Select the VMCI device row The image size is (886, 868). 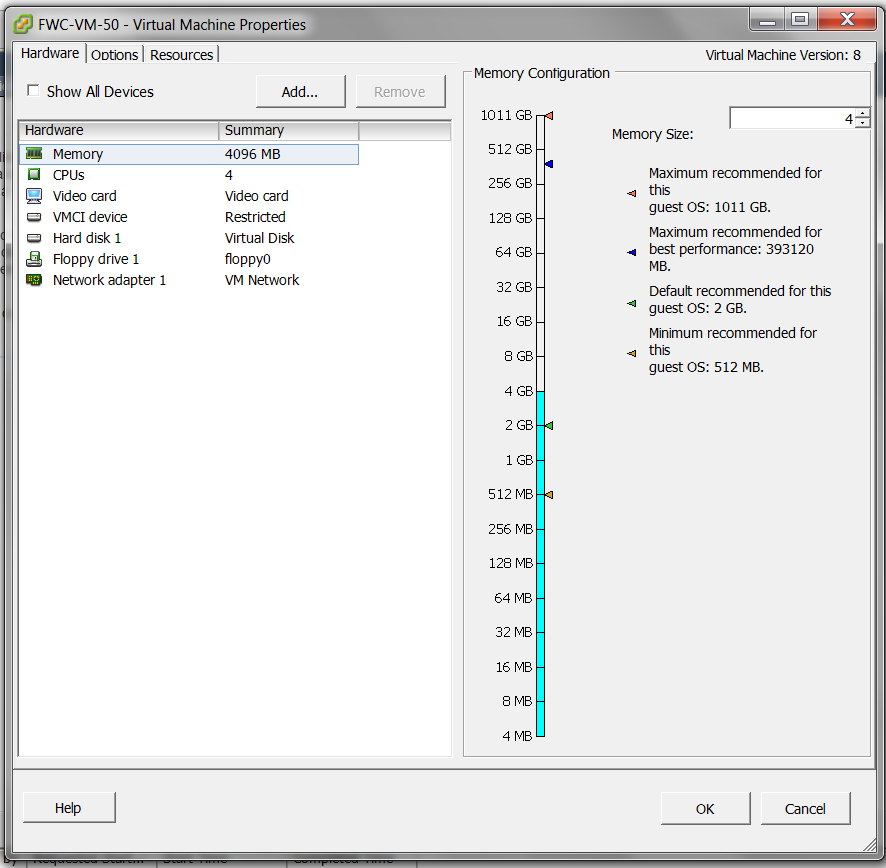(x=189, y=216)
